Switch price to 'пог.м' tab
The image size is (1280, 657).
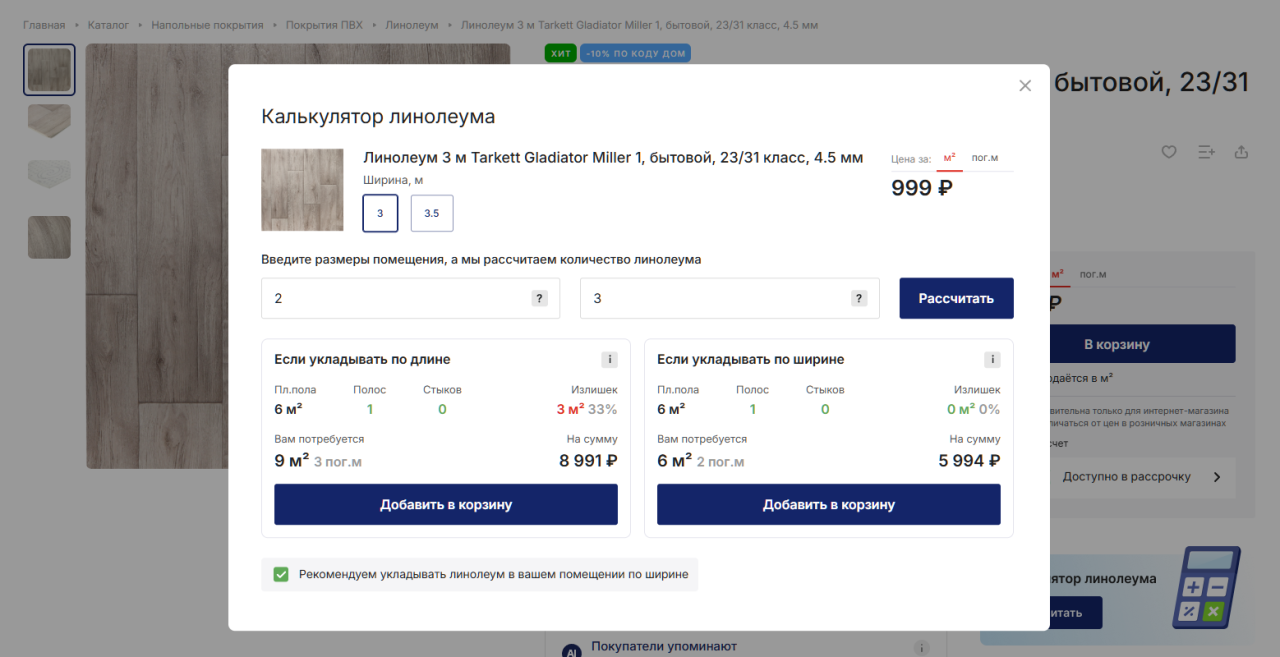(985, 158)
